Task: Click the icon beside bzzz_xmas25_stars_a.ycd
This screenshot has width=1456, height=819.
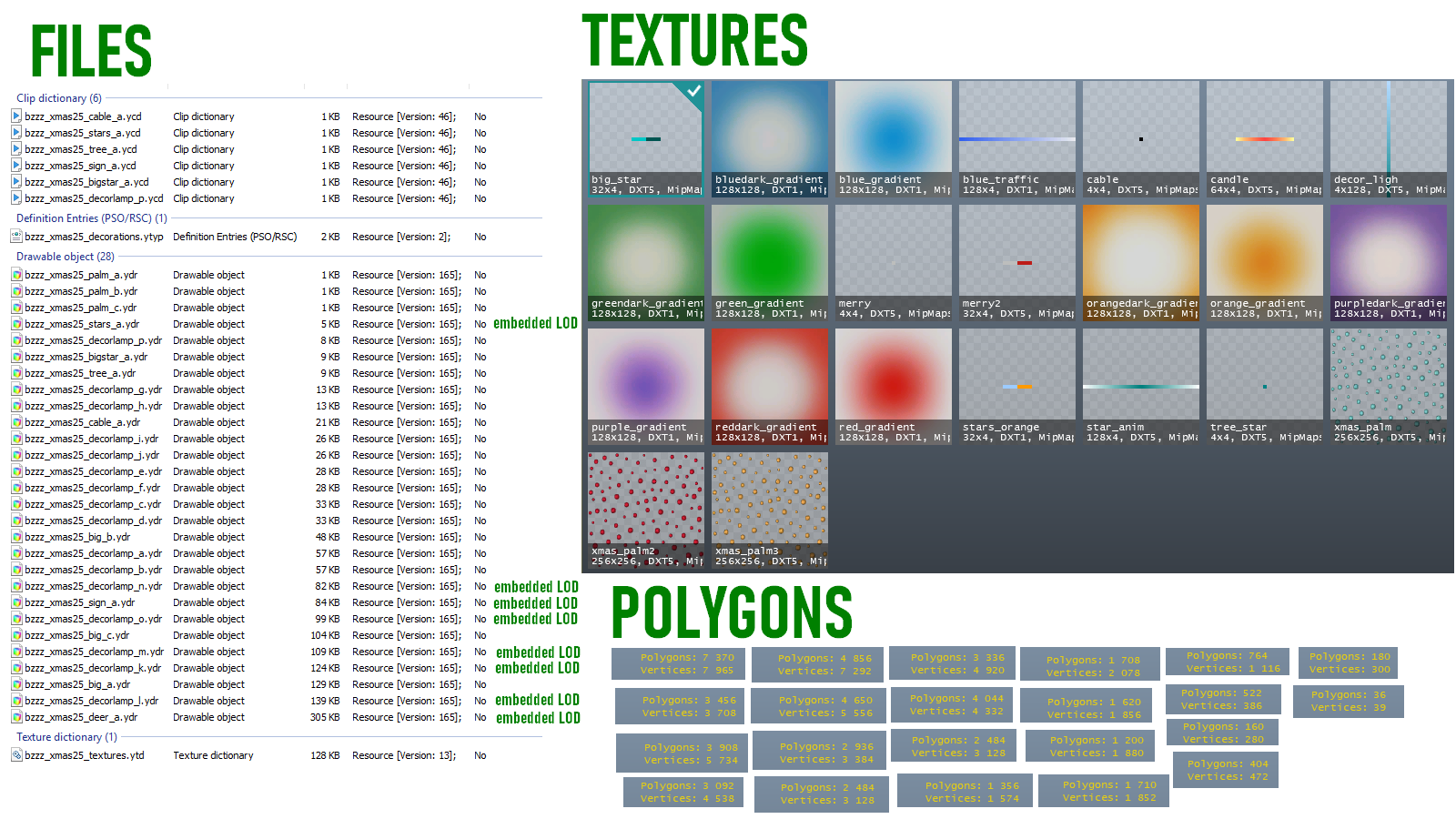Action: tap(16, 133)
